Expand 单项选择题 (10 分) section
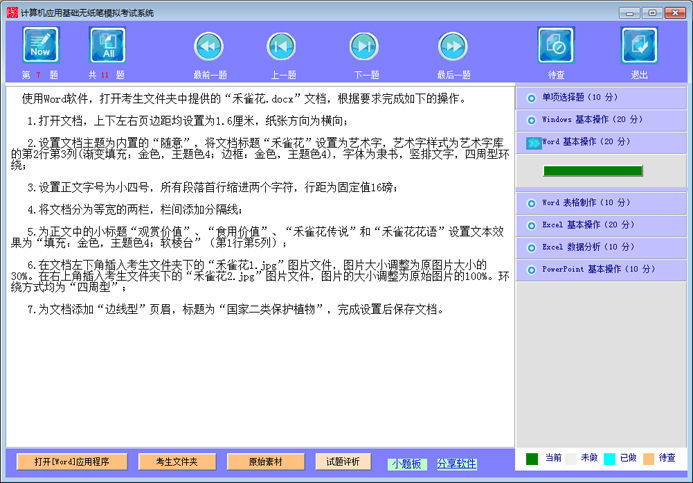Image resolution: width=693 pixels, height=483 pixels. click(x=602, y=98)
